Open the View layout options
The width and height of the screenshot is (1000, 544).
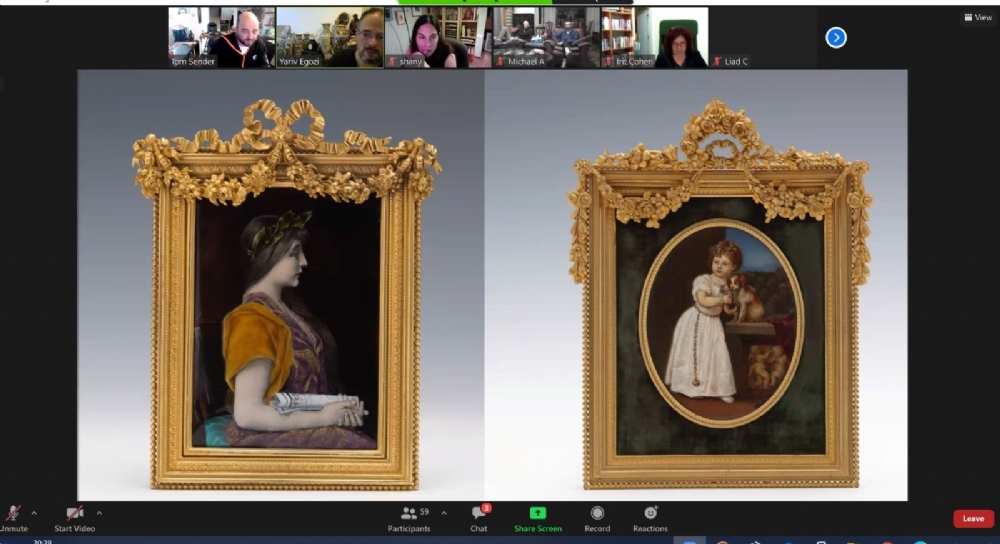coord(978,17)
